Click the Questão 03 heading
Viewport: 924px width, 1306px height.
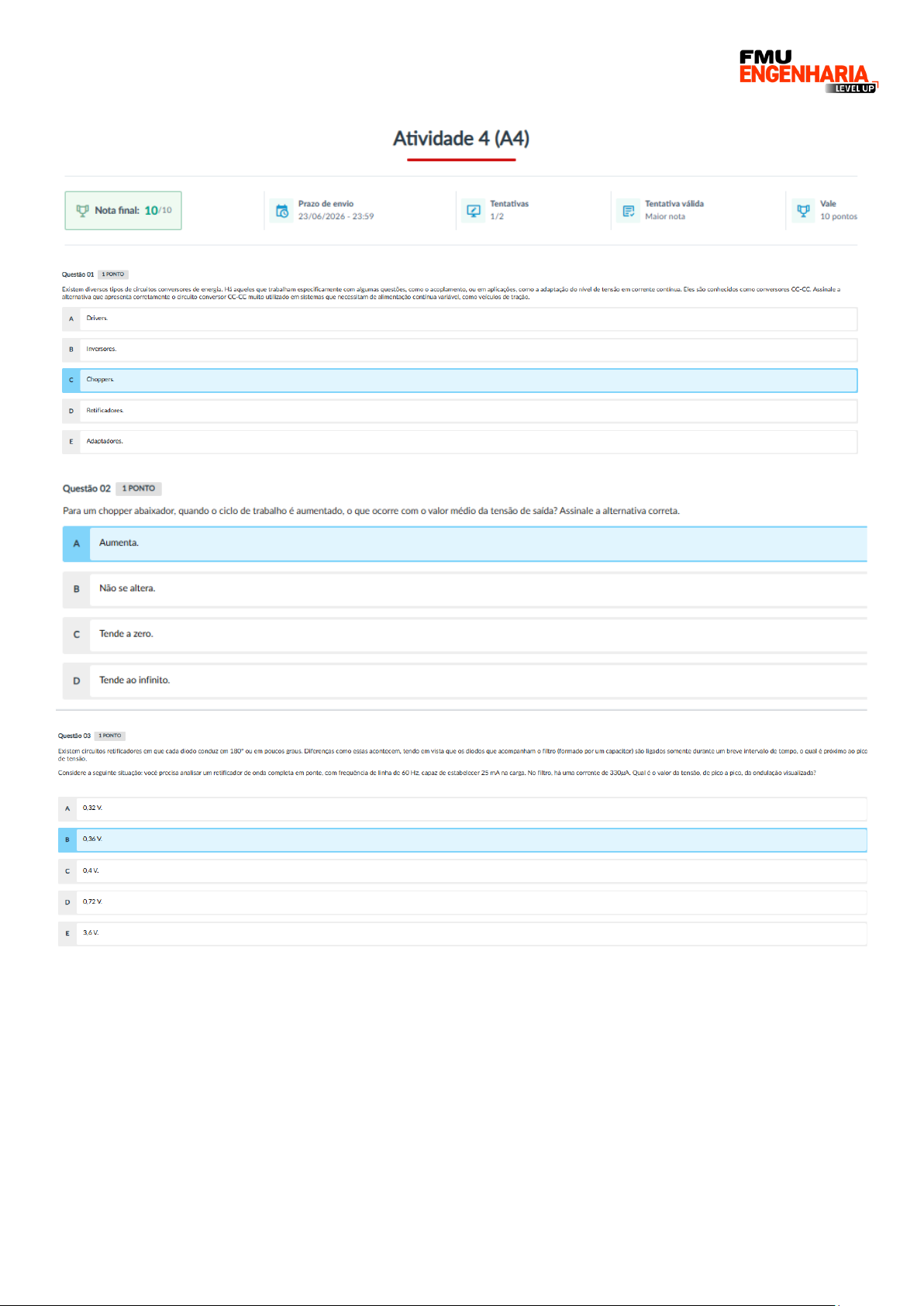tap(74, 736)
